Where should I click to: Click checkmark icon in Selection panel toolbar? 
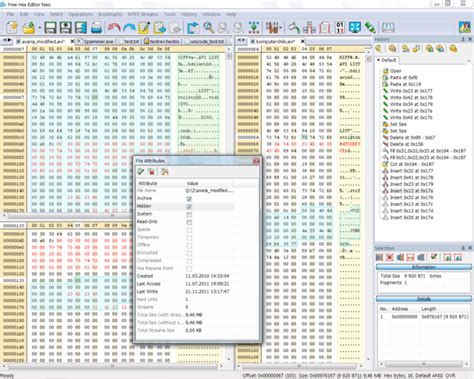[434, 257]
